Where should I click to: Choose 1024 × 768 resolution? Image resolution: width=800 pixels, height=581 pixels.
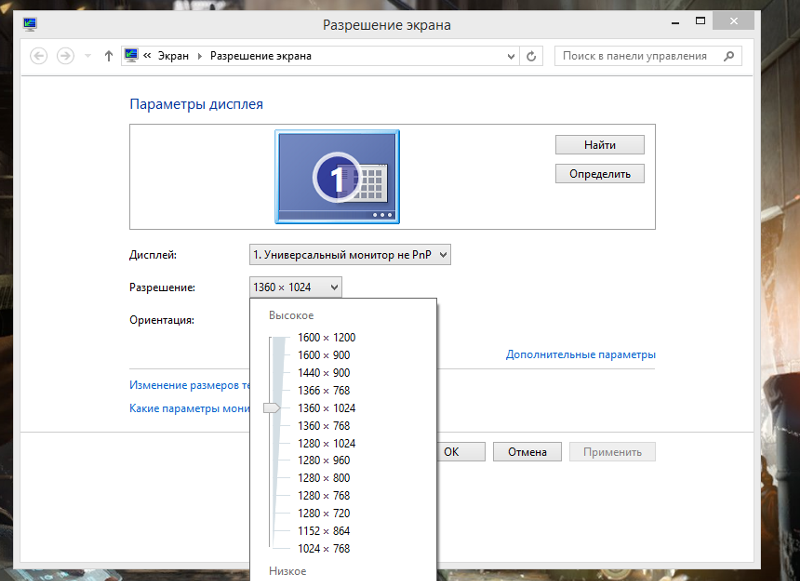tap(324, 549)
